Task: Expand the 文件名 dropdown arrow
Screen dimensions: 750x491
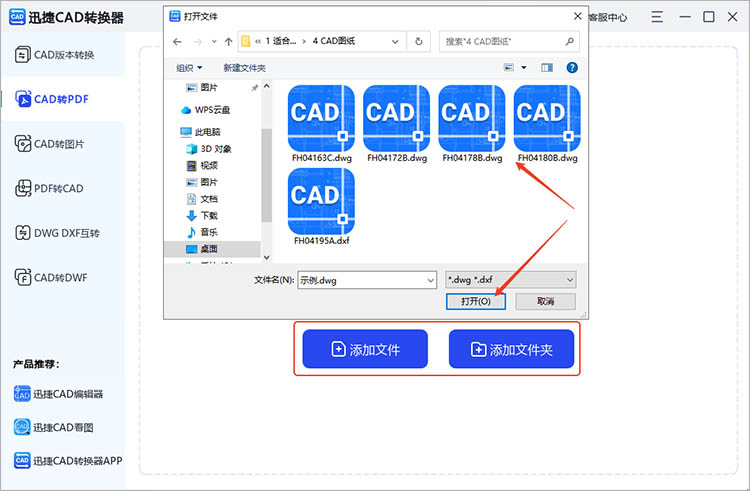Action: tap(430, 280)
